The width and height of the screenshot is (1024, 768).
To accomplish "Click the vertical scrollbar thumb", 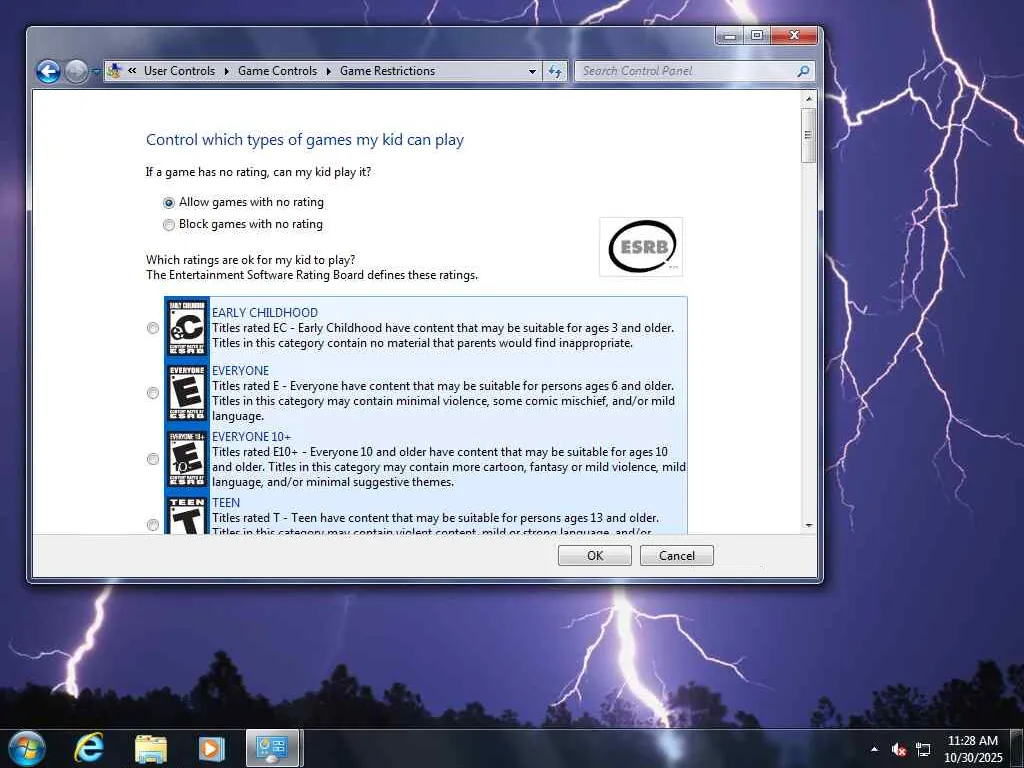I will pyautogui.click(x=808, y=135).
